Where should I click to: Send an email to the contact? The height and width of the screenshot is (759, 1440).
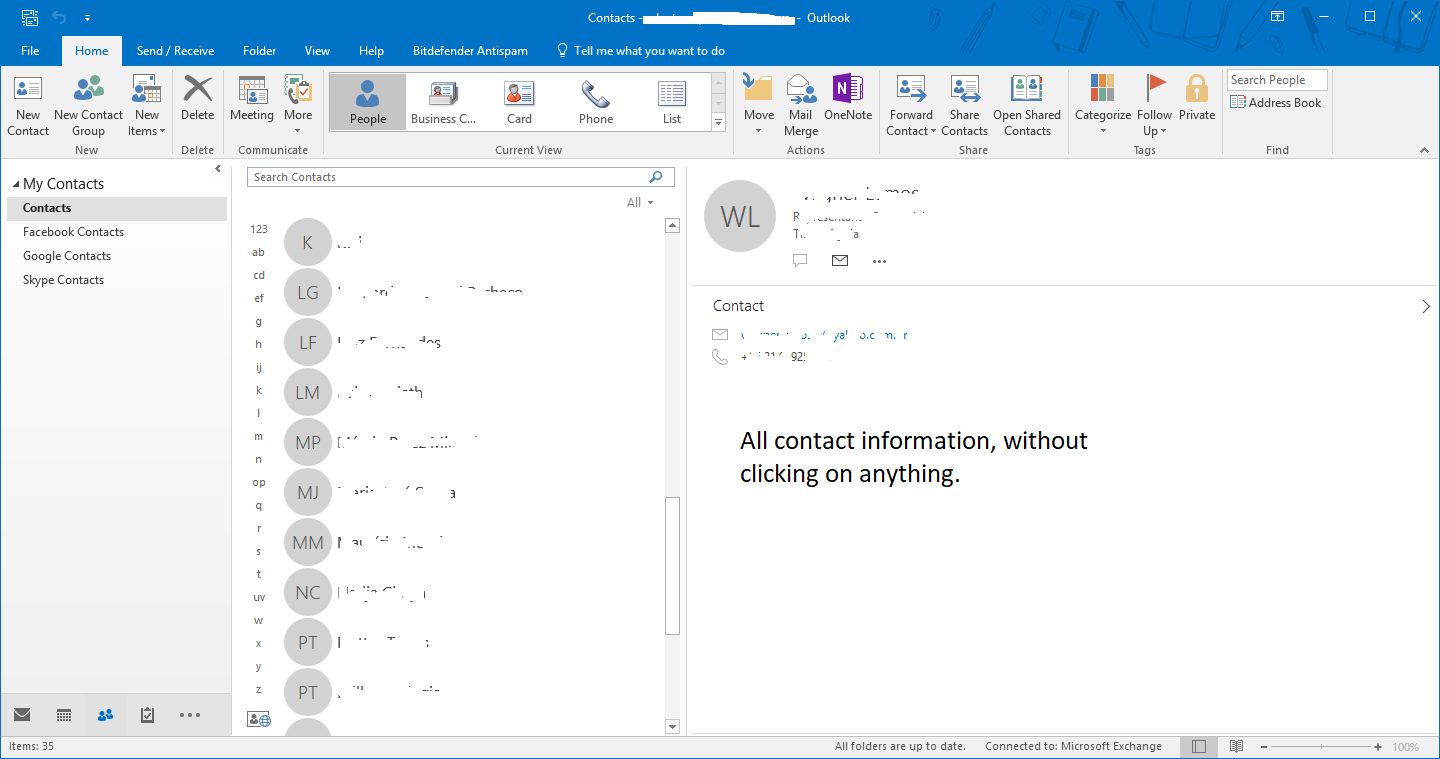[840, 261]
